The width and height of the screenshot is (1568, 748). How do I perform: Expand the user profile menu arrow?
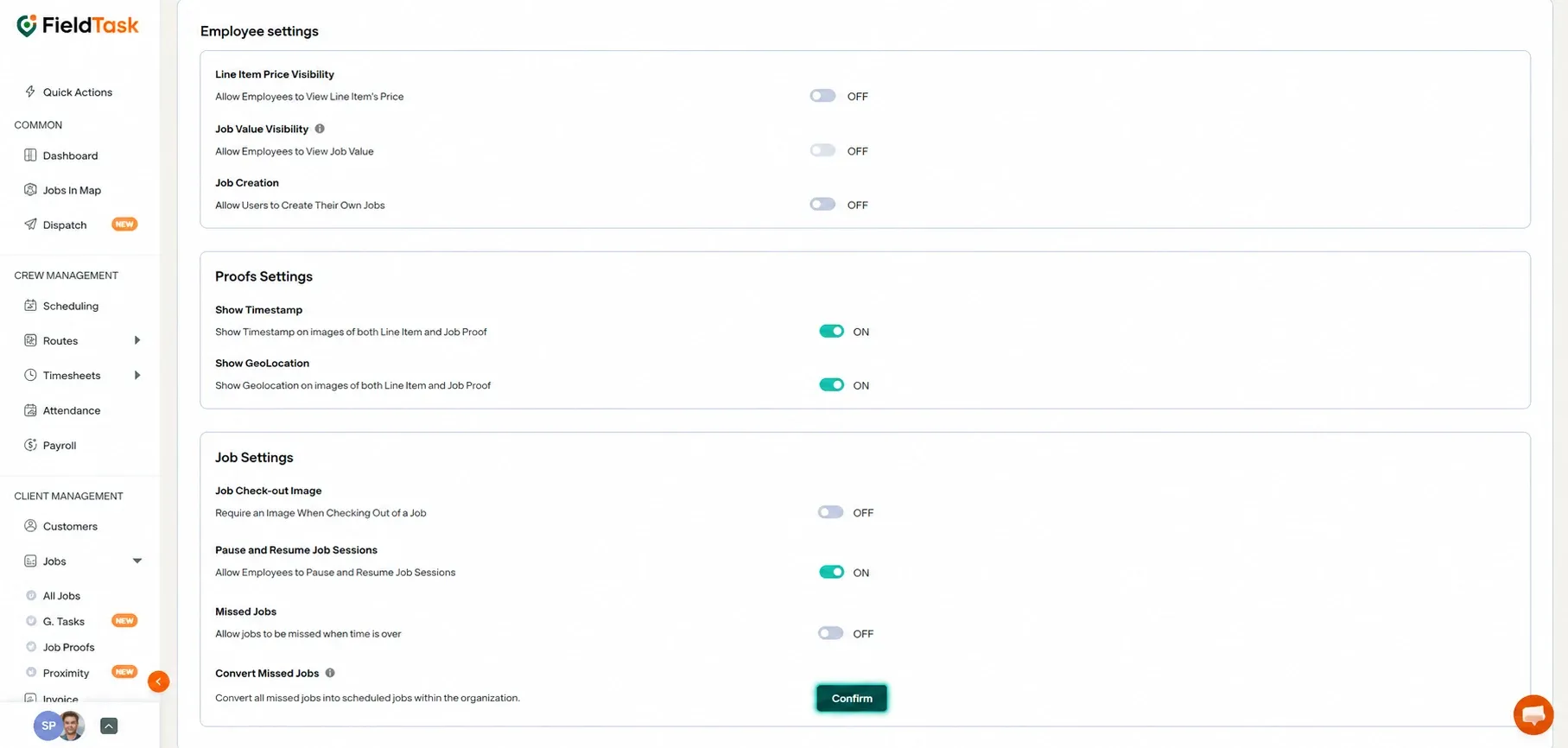point(109,726)
